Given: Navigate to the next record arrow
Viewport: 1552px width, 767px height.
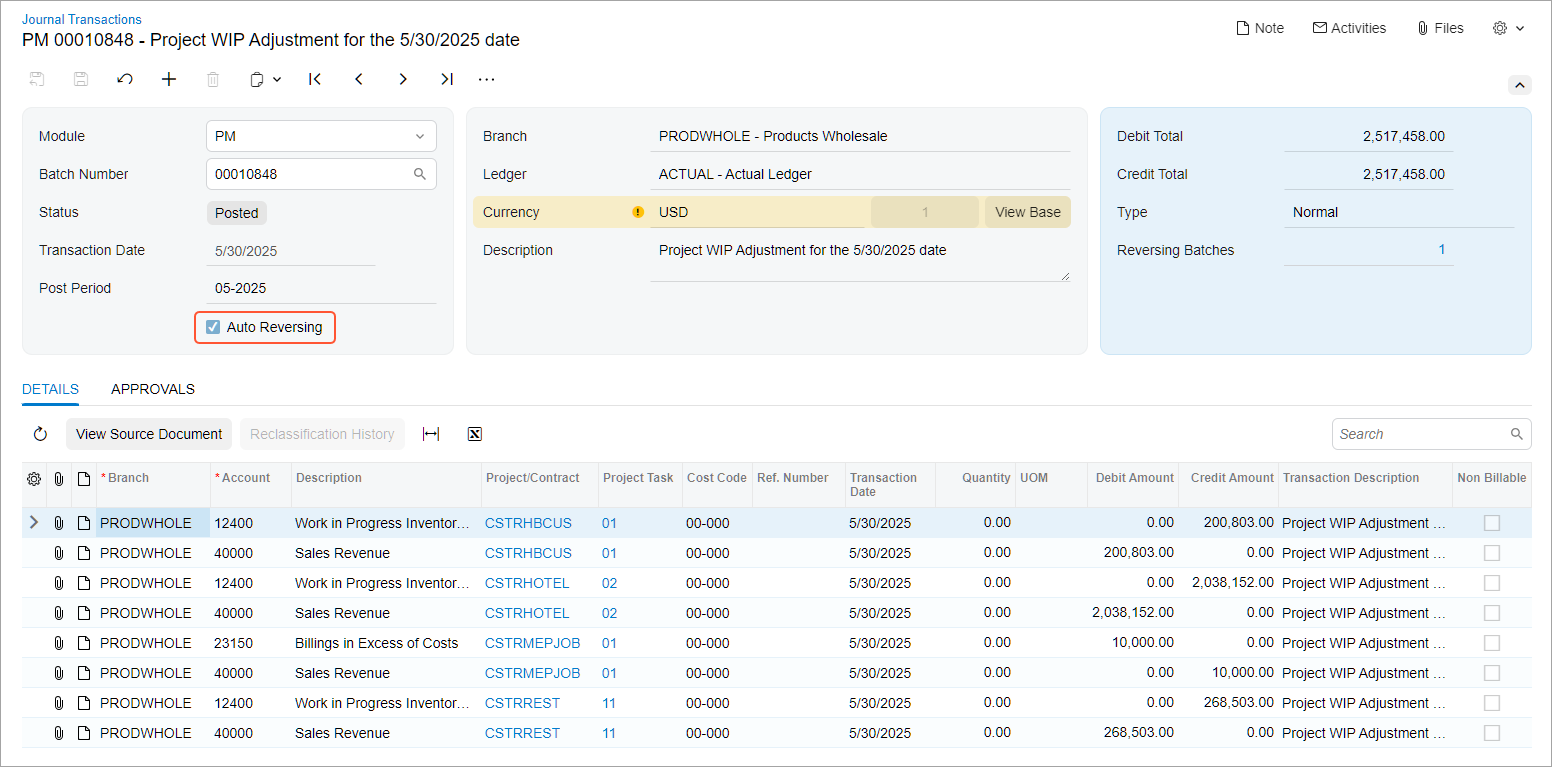Looking at the screenshot, I should pos(403,79).
